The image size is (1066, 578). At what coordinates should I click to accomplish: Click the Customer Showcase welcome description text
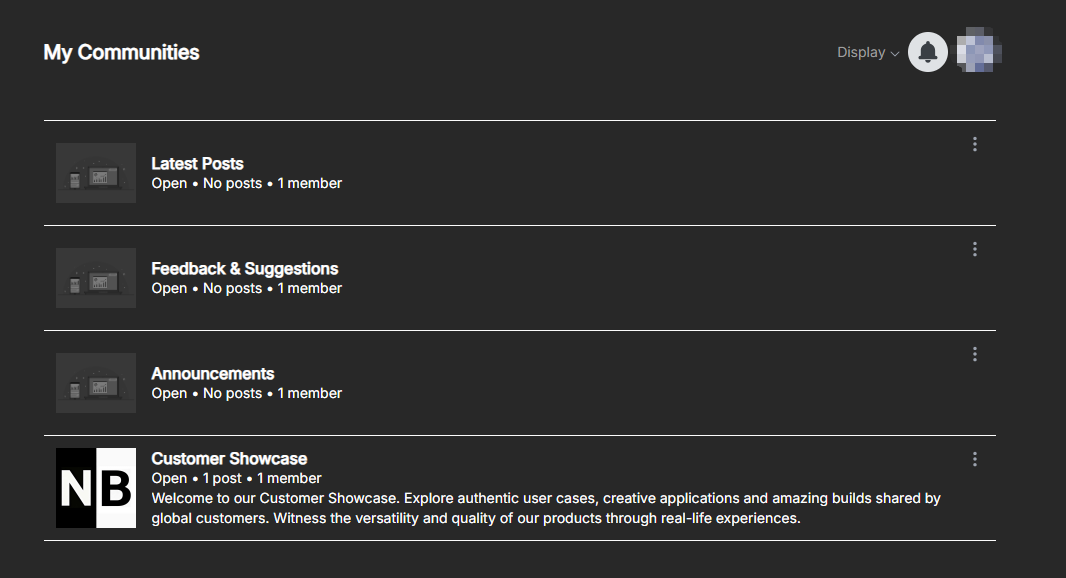click(546, 508)
